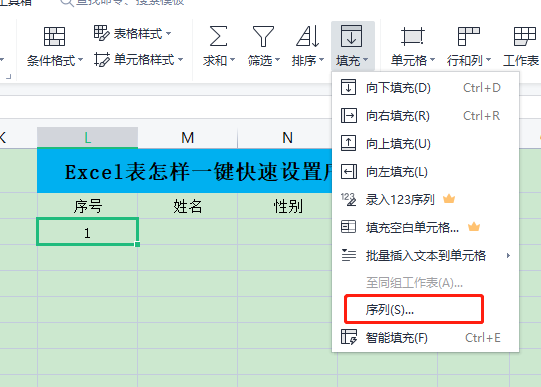Click the Fill (填充) toolbar icon
541x387 pixels.
351,36
